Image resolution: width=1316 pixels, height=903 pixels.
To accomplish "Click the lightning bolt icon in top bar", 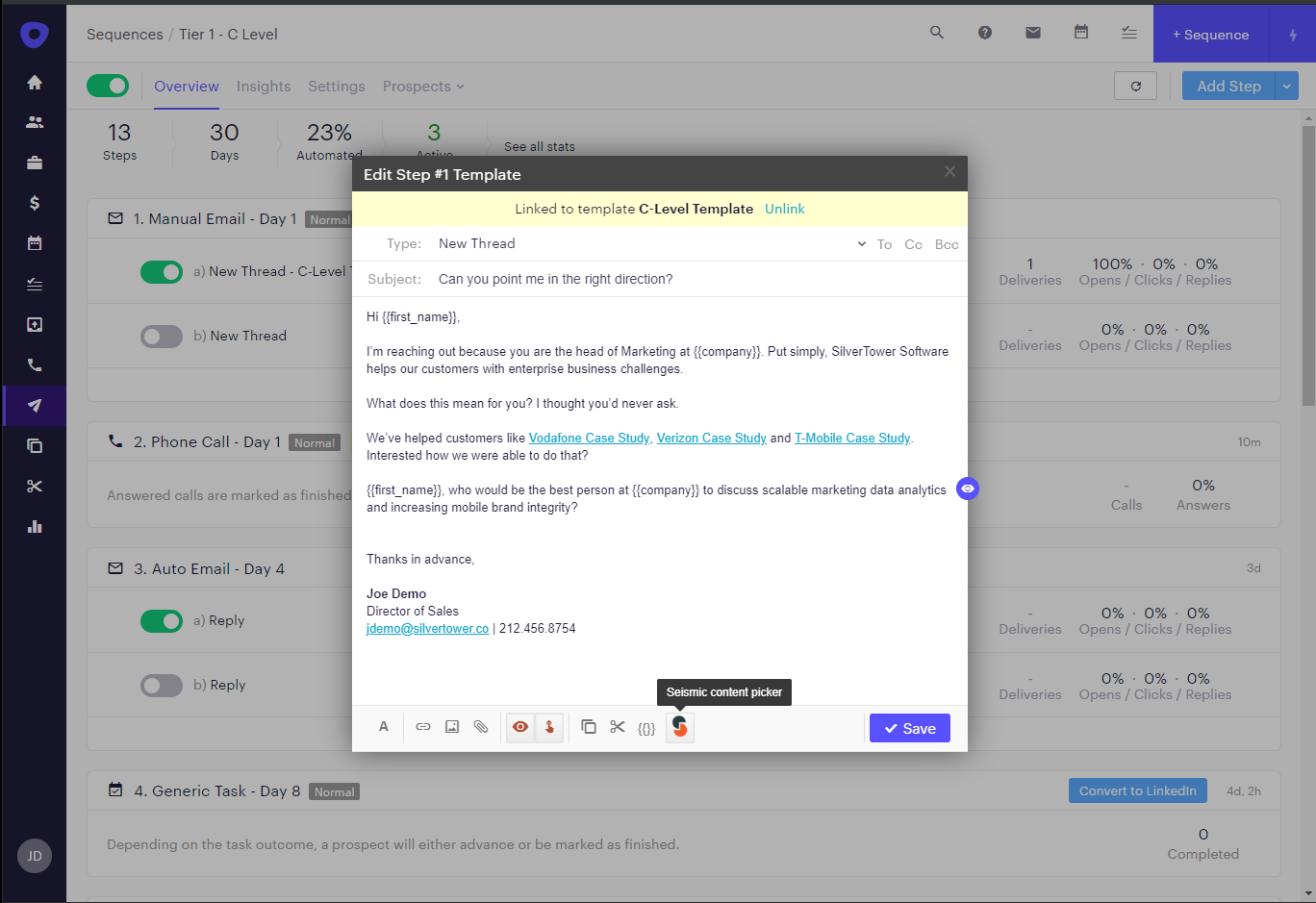I will pyautogui.click(x=1293, y=35).
